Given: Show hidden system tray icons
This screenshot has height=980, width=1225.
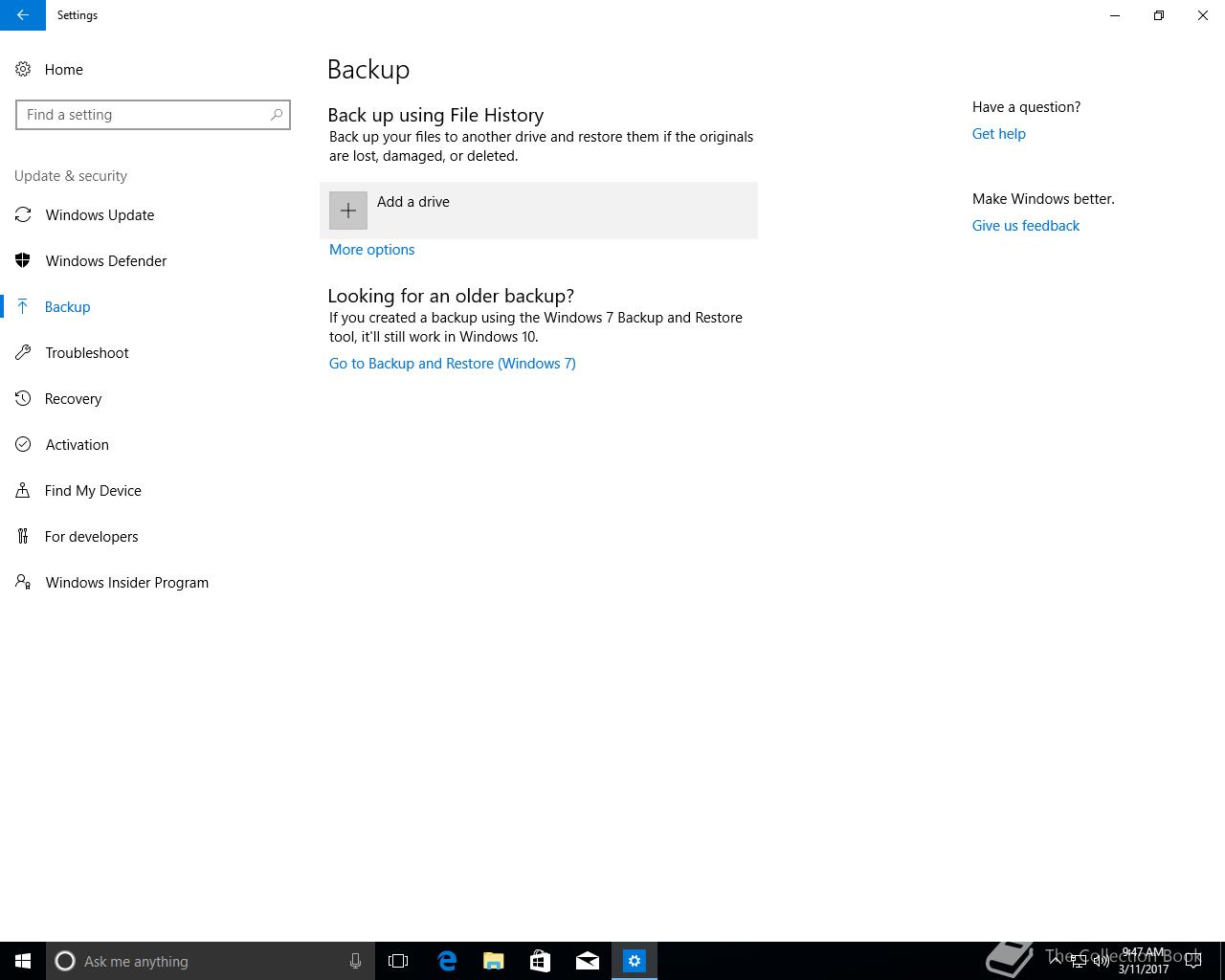Looking at the screenshot, I should coord(1056,961).
